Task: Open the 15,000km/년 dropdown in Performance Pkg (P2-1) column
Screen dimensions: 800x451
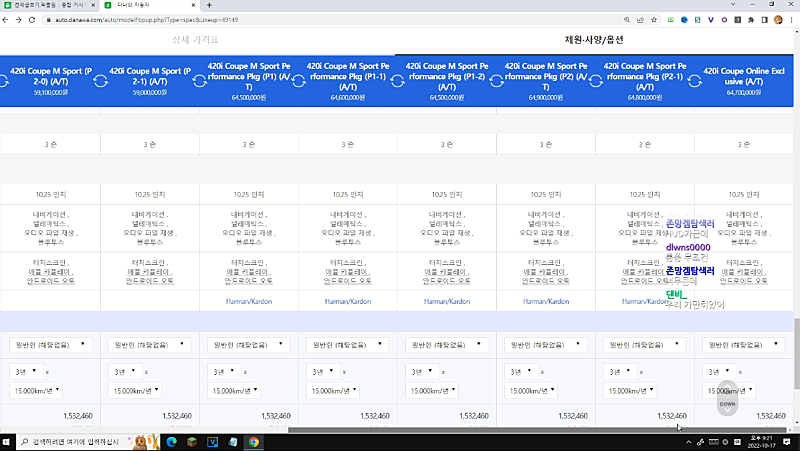Action: pos(630,391)
